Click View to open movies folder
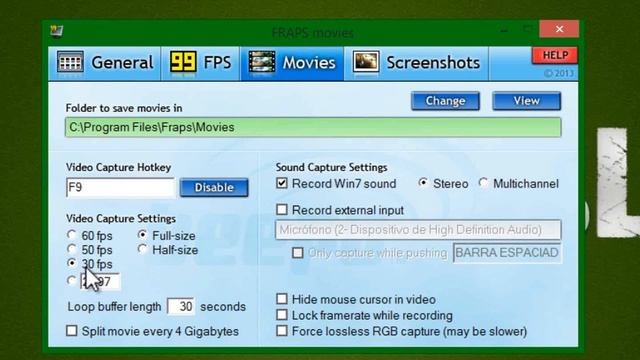This screenshot has height=360, width=640. pyautogui.click(x=527, y=101)
